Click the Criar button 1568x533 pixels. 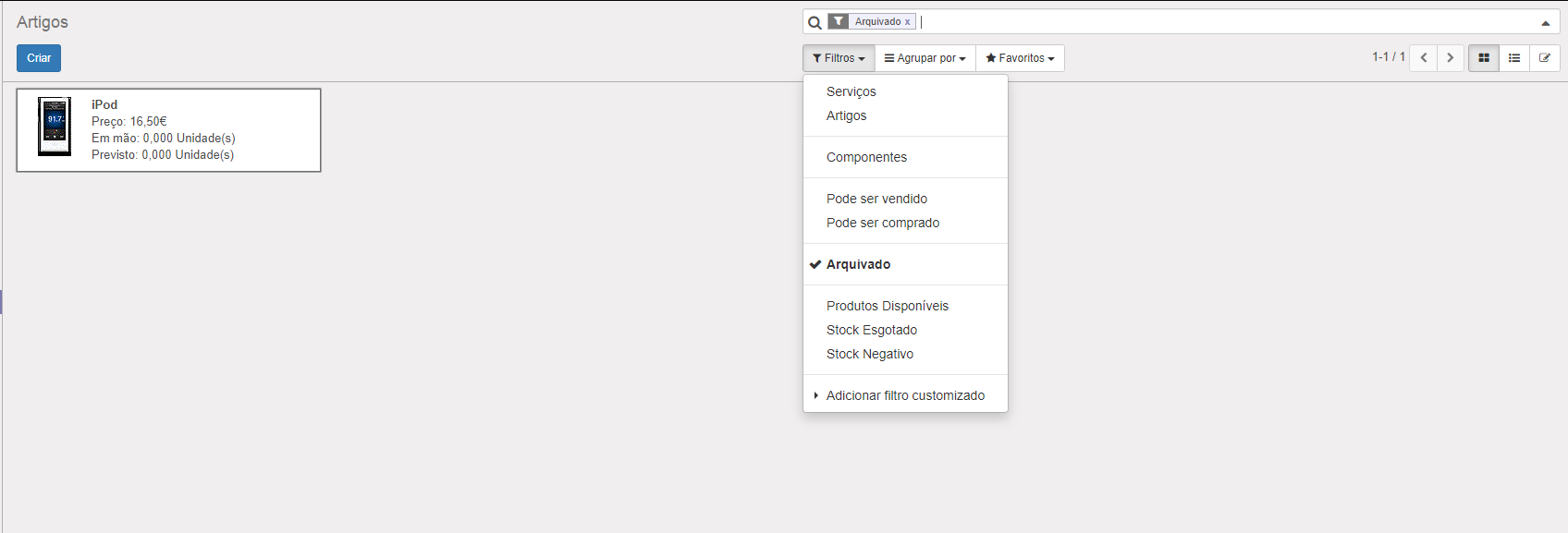(39, 58)
